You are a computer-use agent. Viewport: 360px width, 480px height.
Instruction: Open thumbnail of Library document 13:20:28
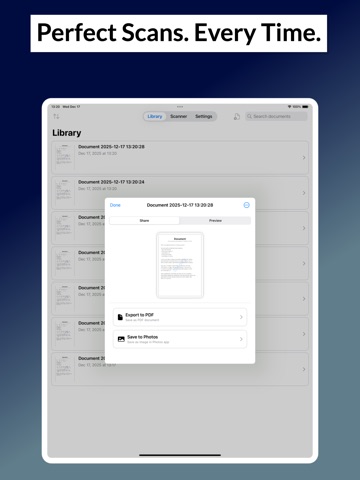coord(64,157)
